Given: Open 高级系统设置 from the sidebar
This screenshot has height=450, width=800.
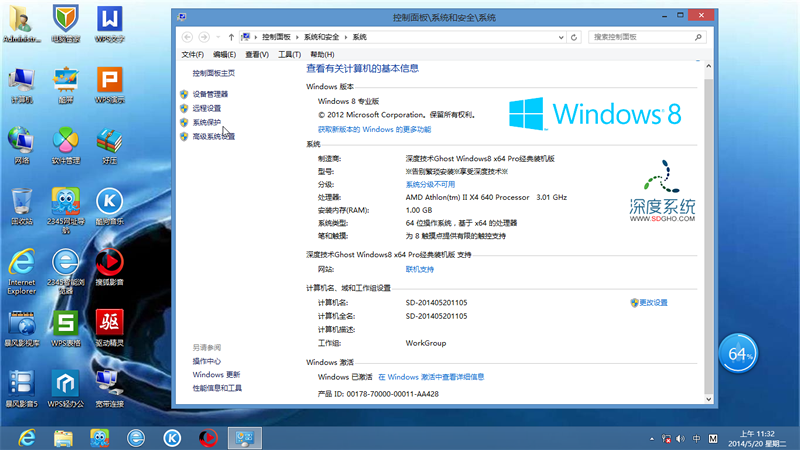Looking at the screenshot, I should point(213,137).
